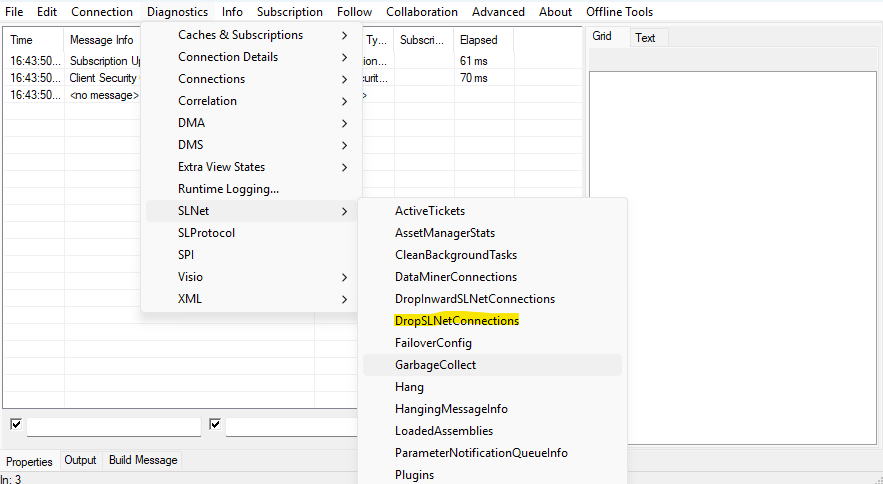Expand the SLNet submenu entry
The width and height of the screenshot is (883, 484).
click(x=251, y=211)
